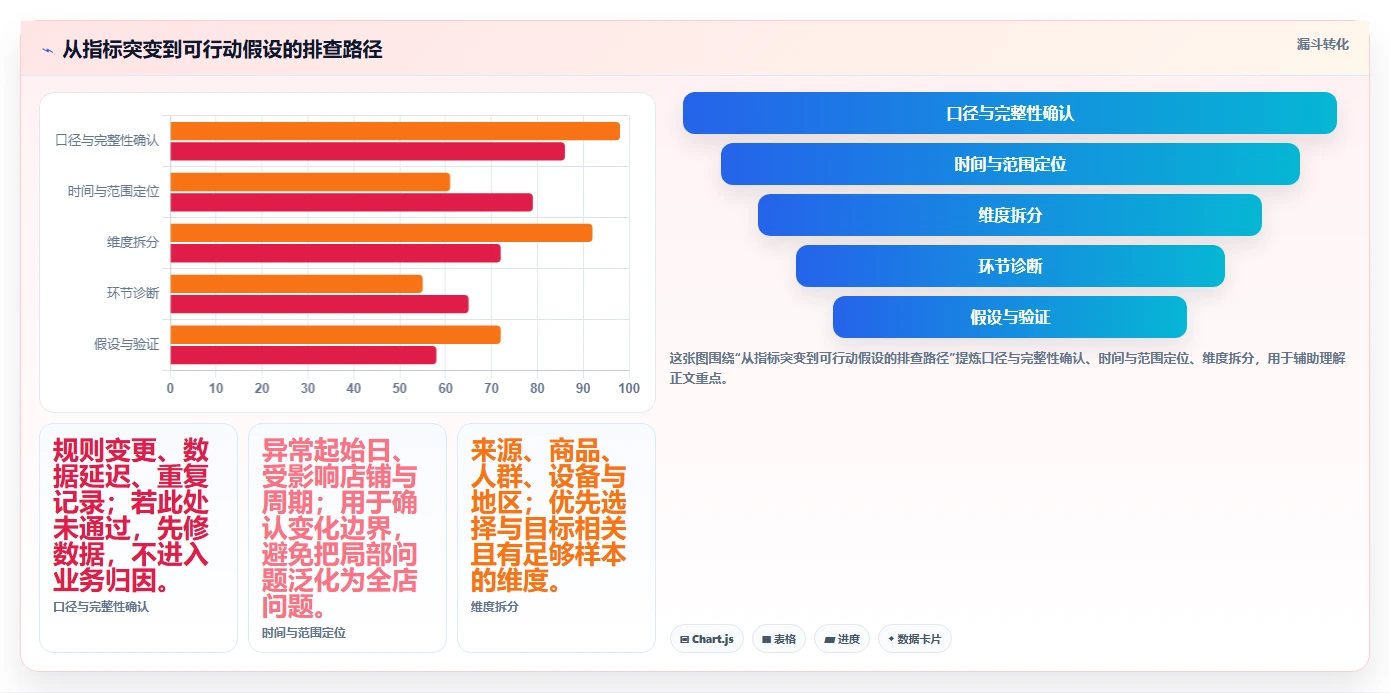Click the small caption 时间与范围定位 under the pink card text
Viewport: 1390px width, 693px height.
click(x=304, y=633)
